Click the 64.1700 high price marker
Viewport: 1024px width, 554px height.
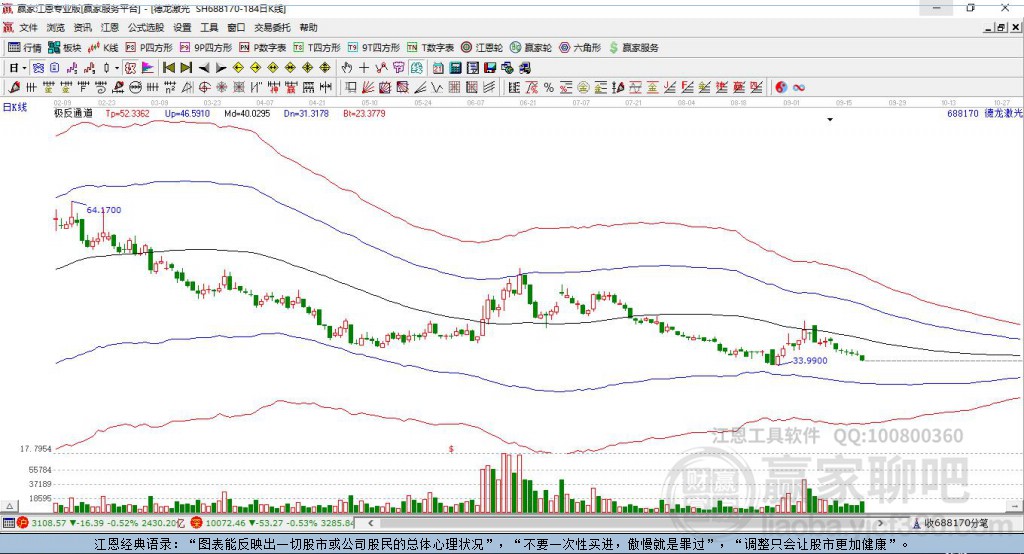click(x=104, y=210)
